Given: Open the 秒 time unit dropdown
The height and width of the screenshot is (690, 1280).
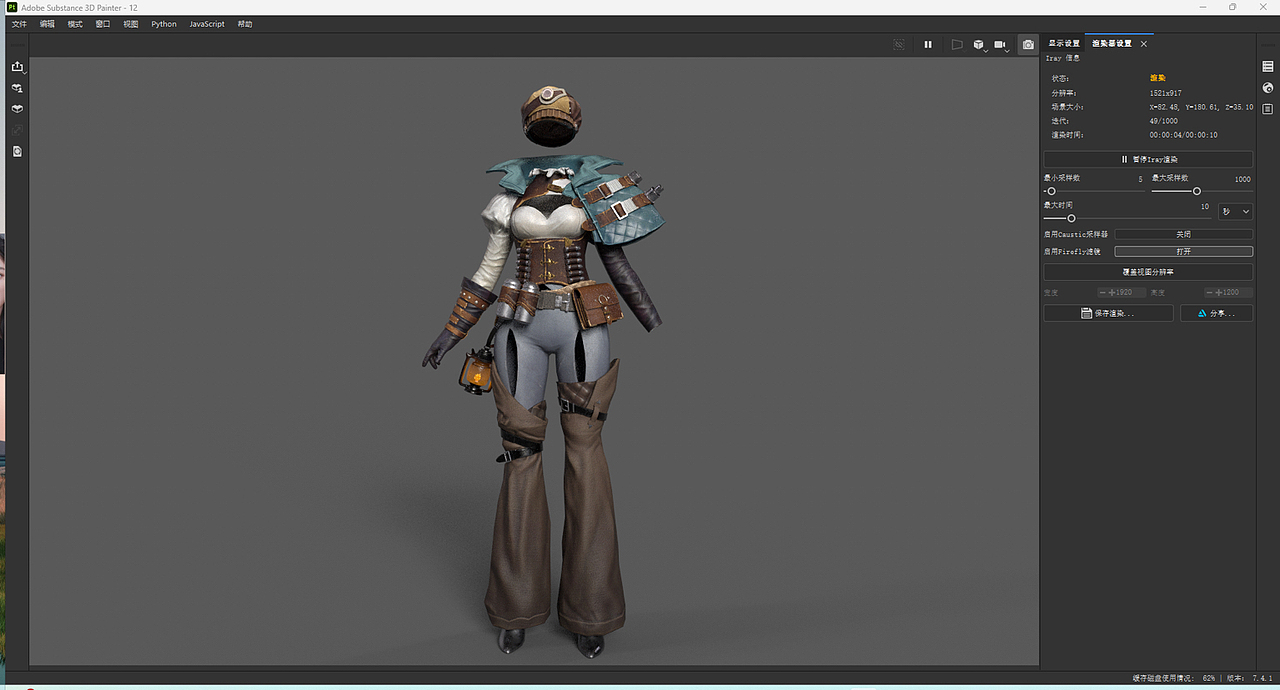Looking at the screenshot, I should coord(1236,212).
